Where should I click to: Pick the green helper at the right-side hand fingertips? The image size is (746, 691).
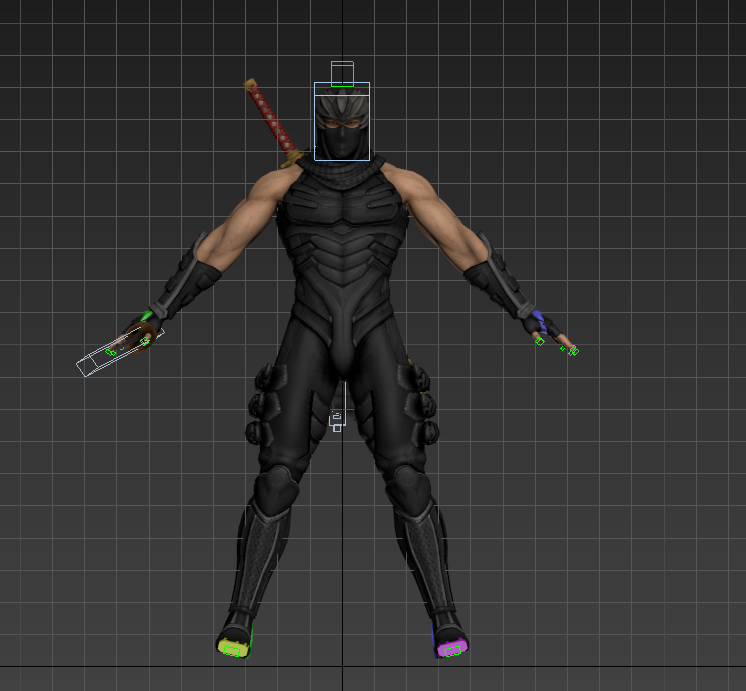click(574, 351)
